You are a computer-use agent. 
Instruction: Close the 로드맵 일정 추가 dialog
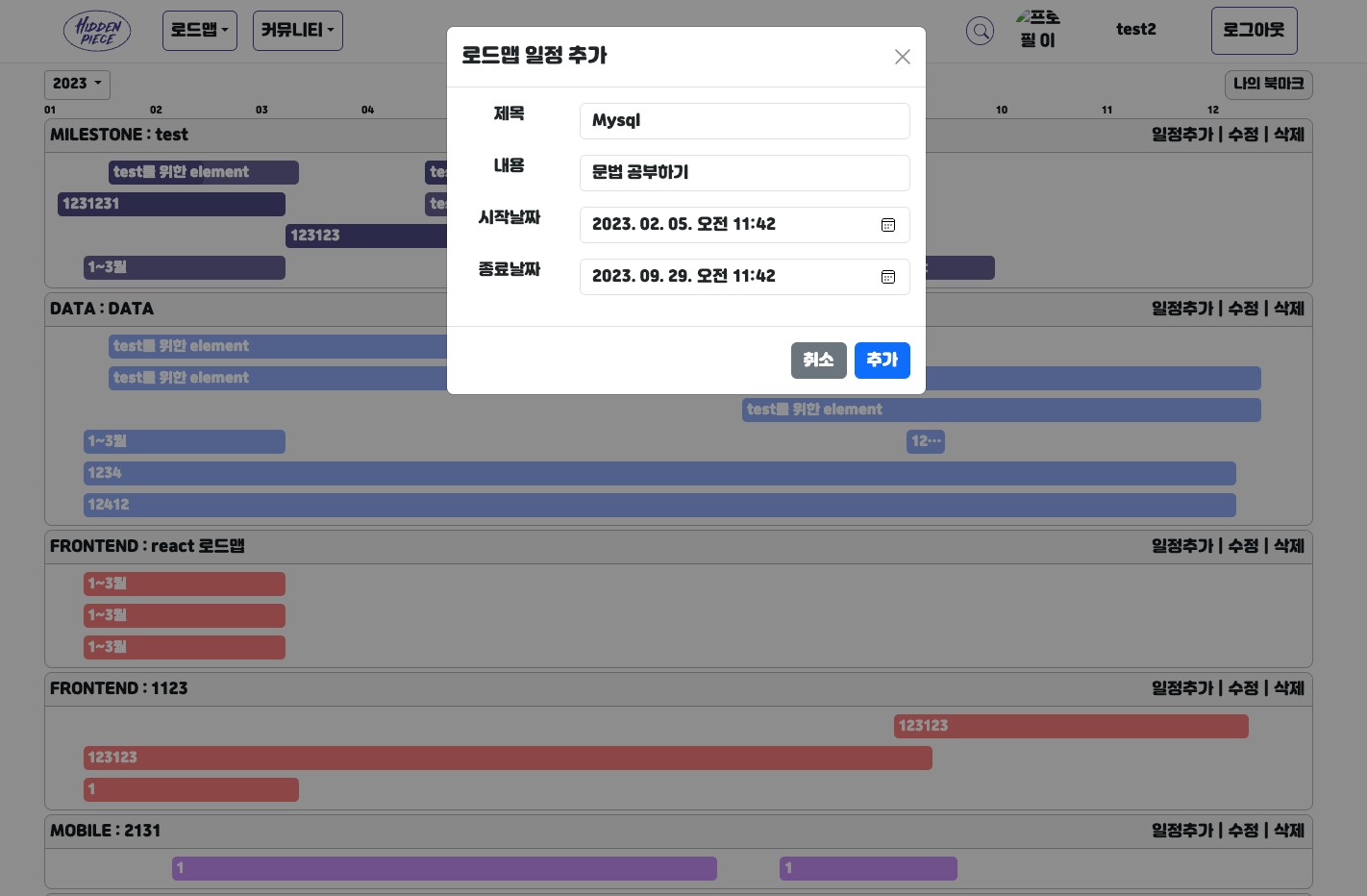[x=902, y=57]
